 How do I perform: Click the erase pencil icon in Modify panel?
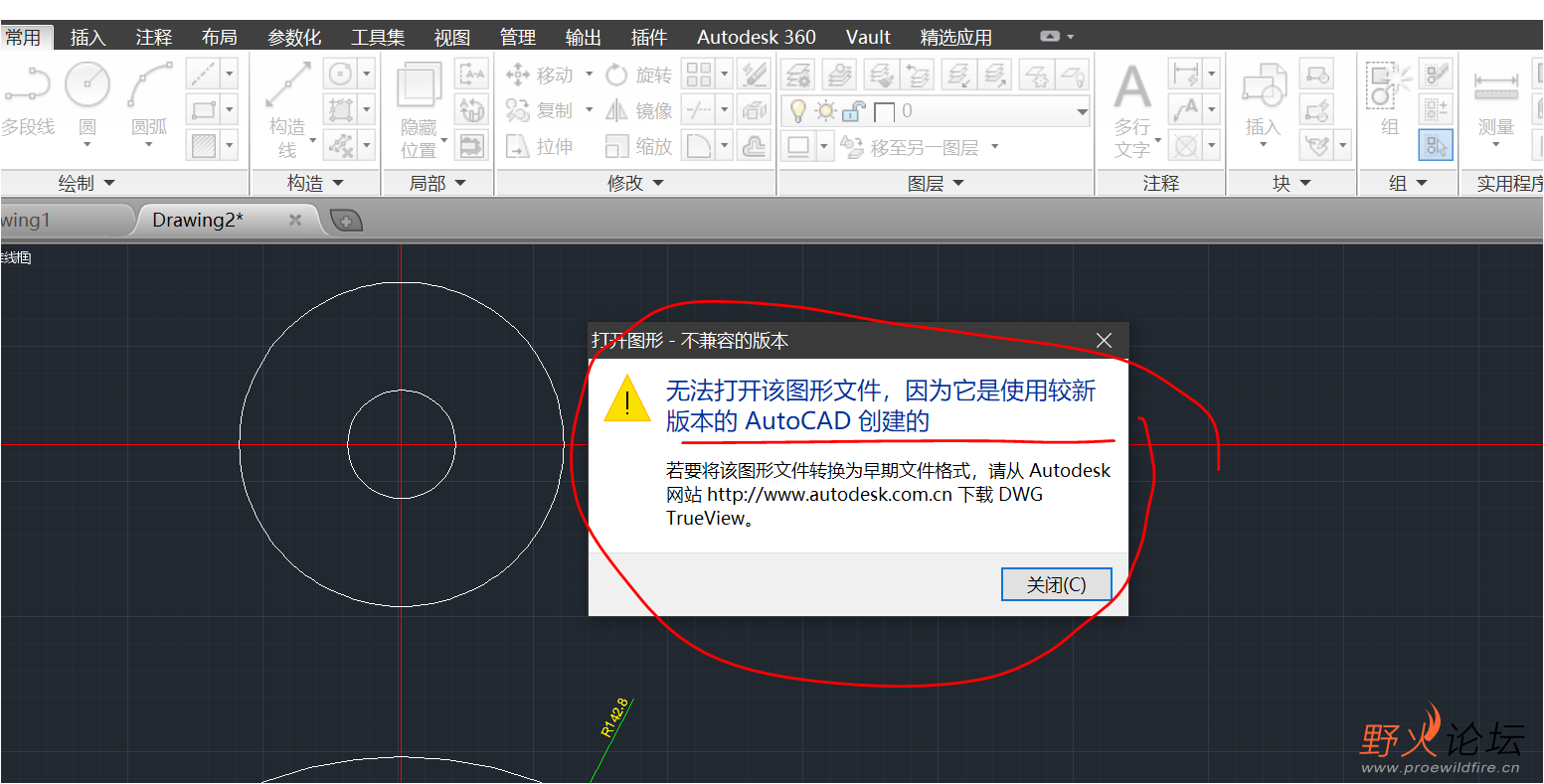pyautogui.click(x=756, y=75)
